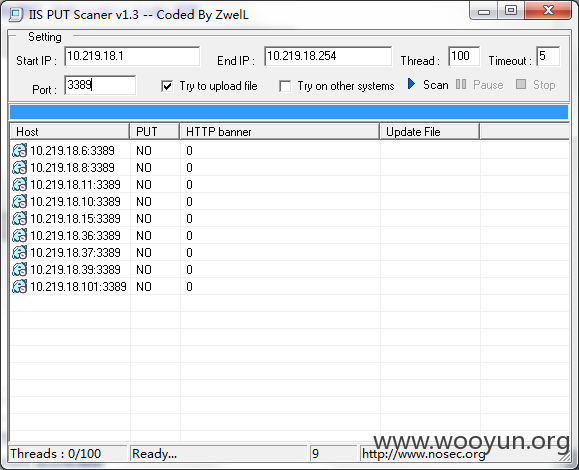Select host text 10.219.18.39:3389
Image resolution: width=579 pixels, height=470 pixels.
(75, 270)
